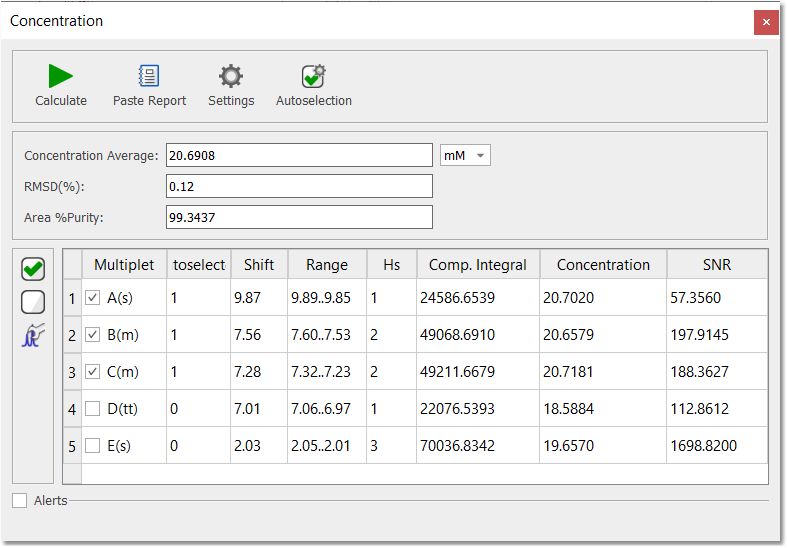This screenshot has width=787, height=548.
Task: Click the integral cell 22076.5393
Action: [478, 409]
